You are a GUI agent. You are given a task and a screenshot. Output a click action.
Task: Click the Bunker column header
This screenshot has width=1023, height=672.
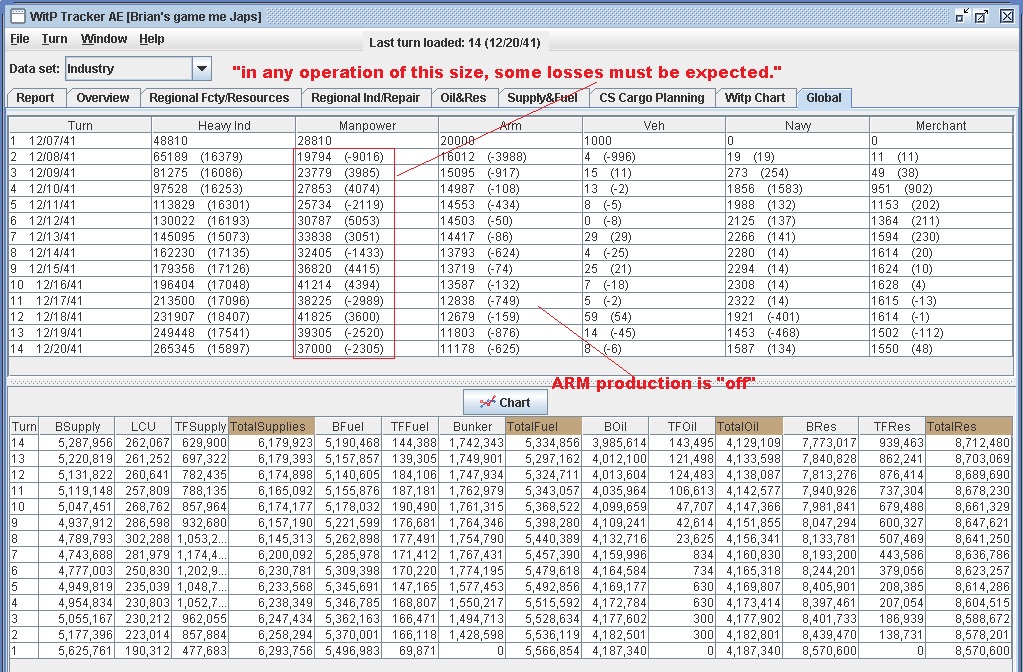(x=472, y=427)
